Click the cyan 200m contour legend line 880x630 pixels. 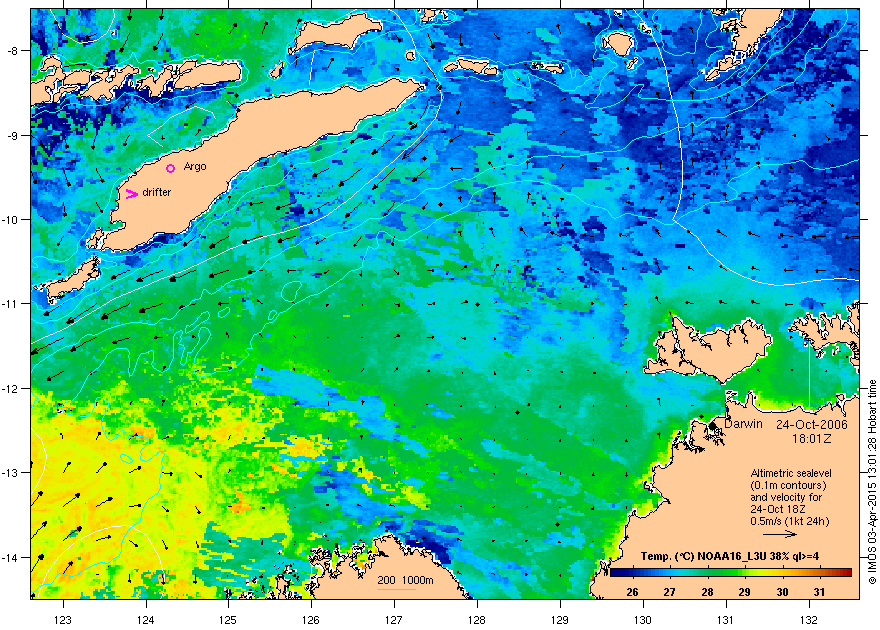point(396,590)
